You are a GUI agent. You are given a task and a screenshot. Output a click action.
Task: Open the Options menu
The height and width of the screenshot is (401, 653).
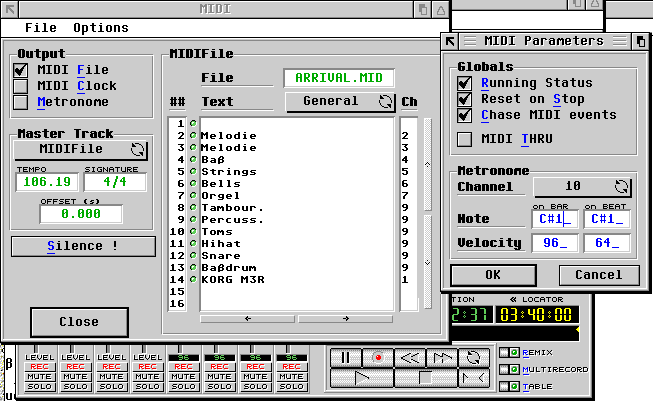tap(100, 28)
